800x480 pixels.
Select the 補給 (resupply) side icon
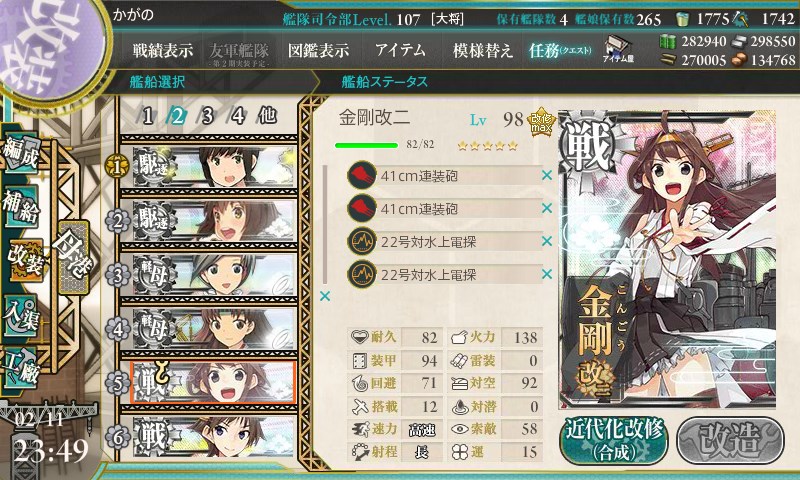pos(22,207)
